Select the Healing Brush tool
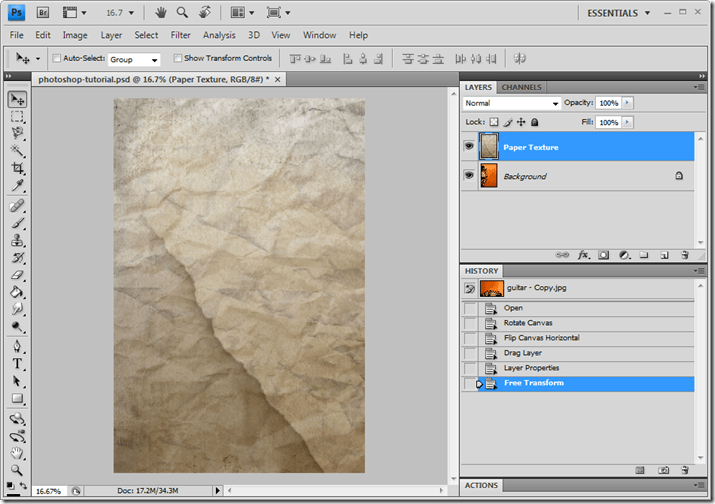The height and width of the screenshot is (504, 715). (17, 206)
